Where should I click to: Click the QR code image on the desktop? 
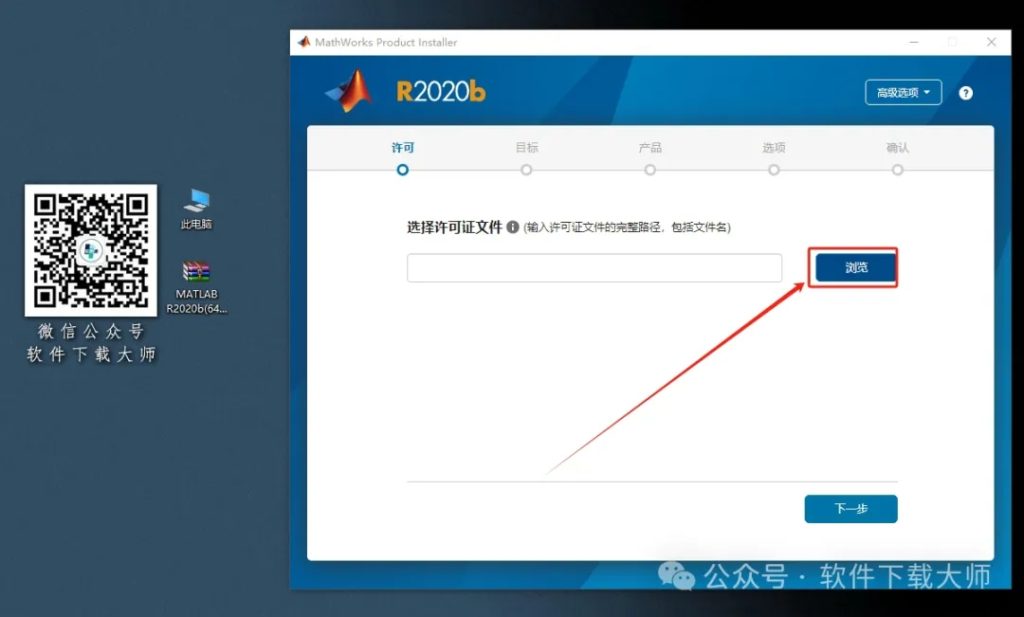pos(91,251)
